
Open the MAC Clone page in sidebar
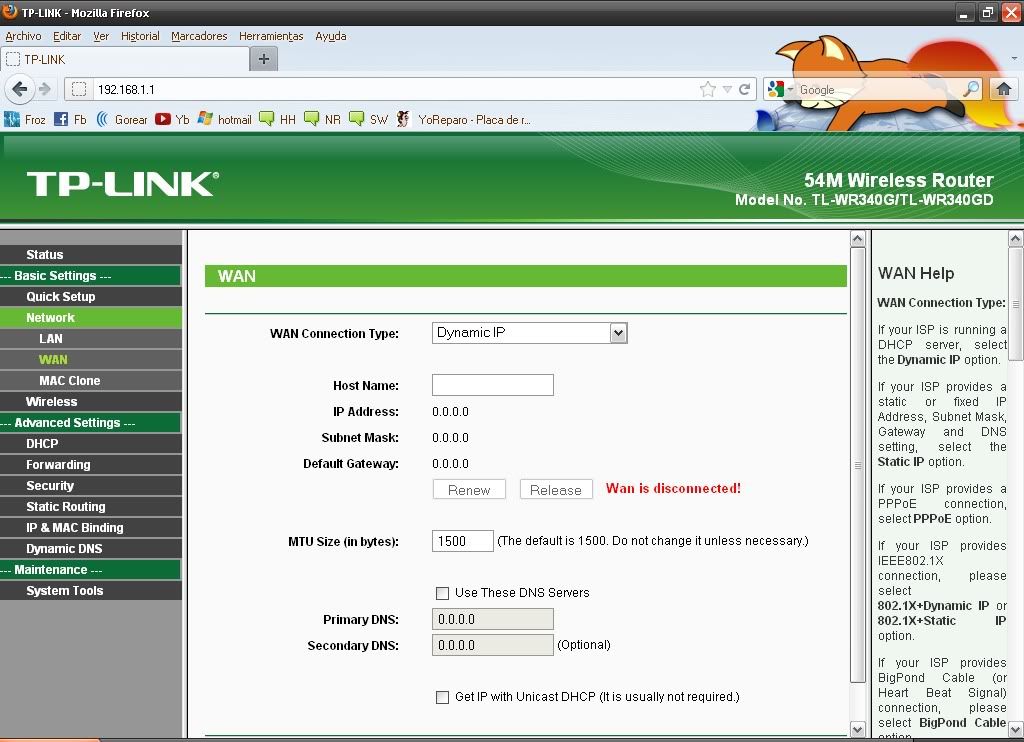(69, 381)
